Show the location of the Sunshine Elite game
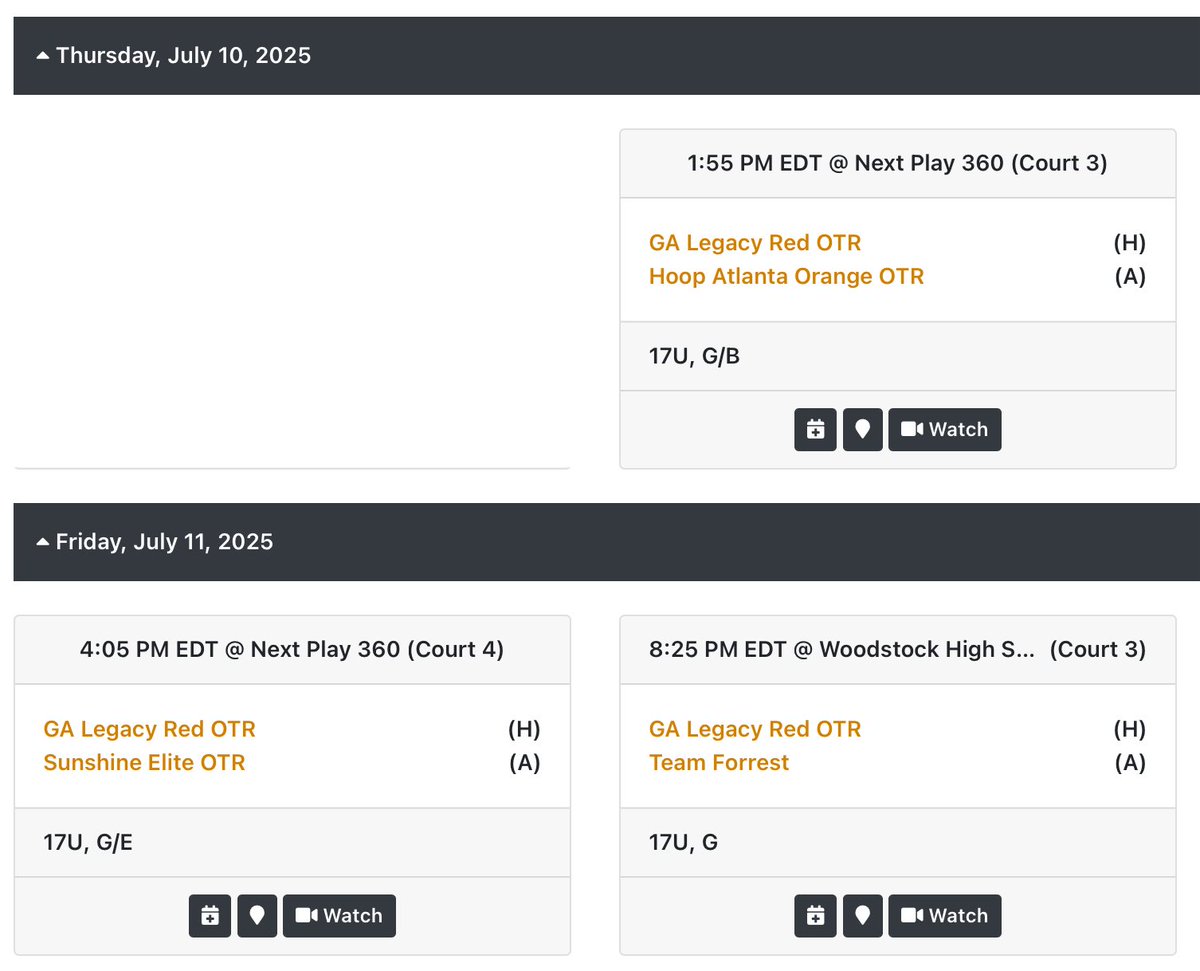1200x971 pixels. coord(257,915)
